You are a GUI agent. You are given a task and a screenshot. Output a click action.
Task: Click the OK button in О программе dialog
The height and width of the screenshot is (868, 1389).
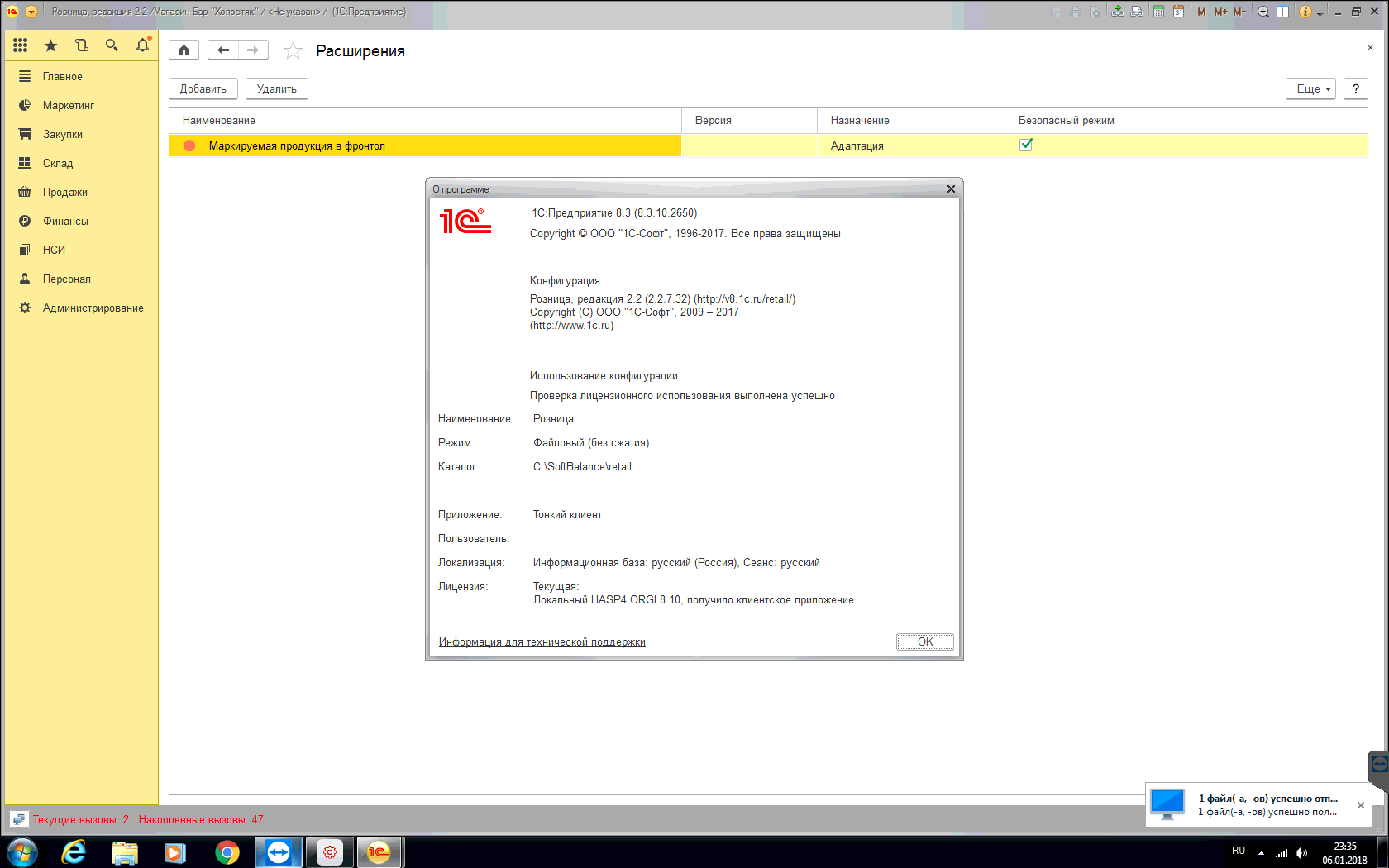point(925,641)
